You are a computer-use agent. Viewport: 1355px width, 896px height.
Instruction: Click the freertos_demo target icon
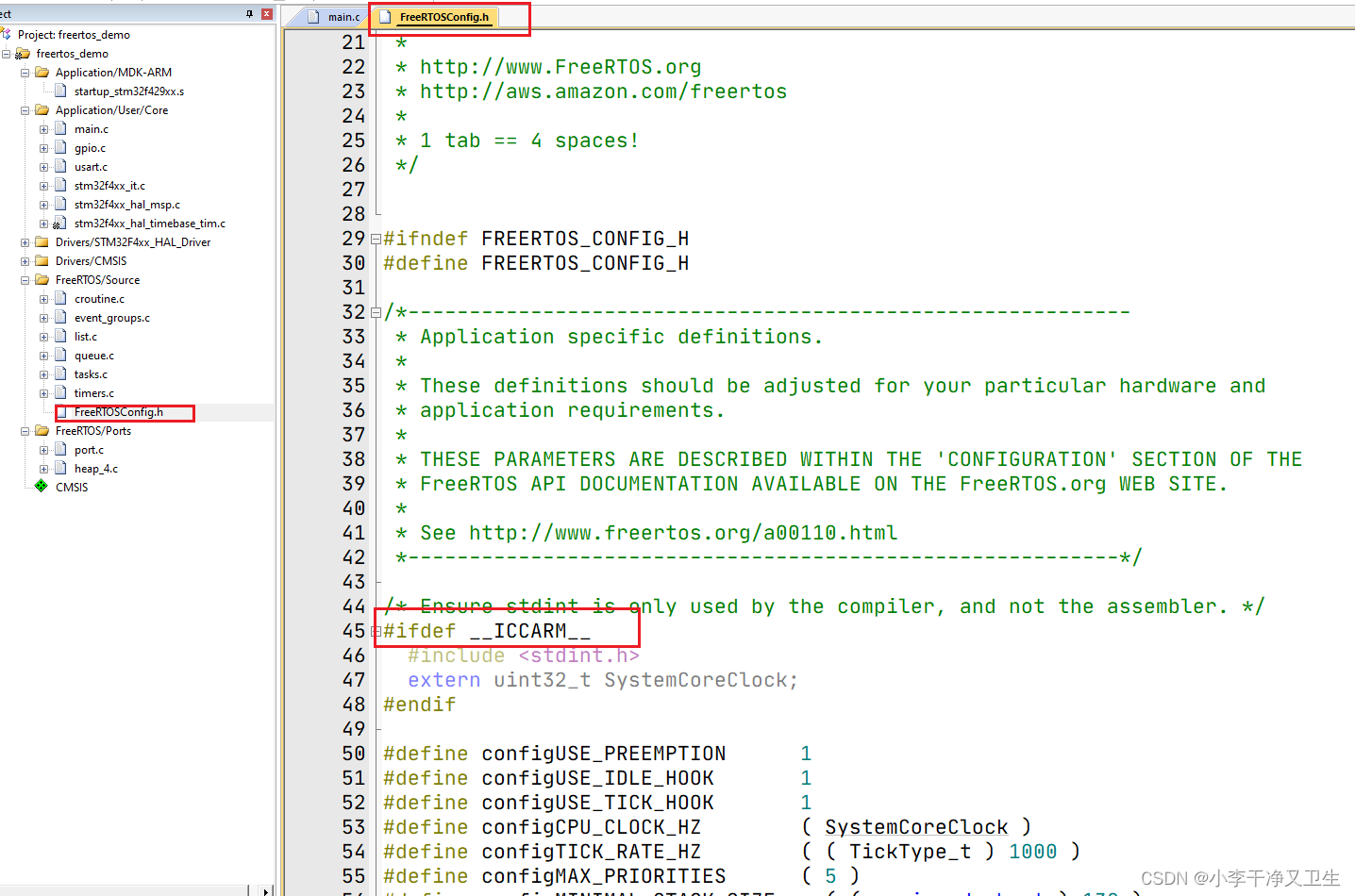(x=23, y=54)
